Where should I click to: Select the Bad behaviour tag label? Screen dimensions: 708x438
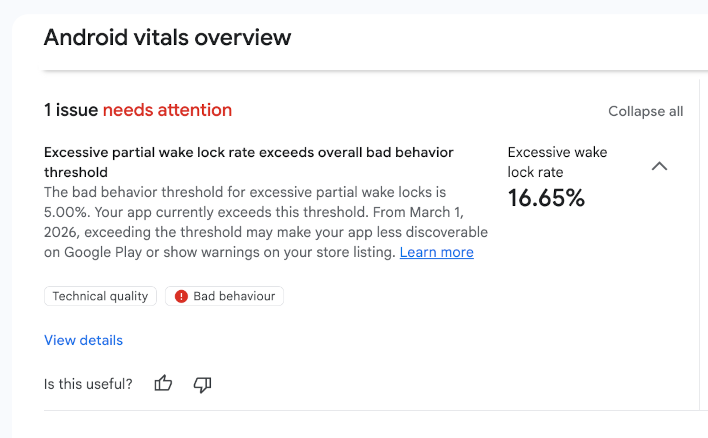234,296
